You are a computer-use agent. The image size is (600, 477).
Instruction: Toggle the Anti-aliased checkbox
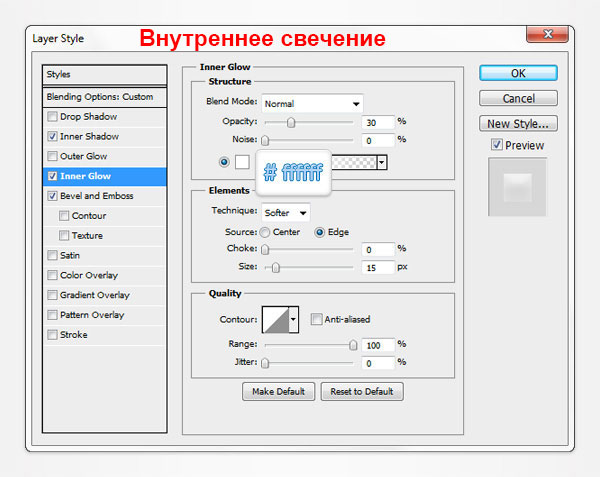[316, 319]
